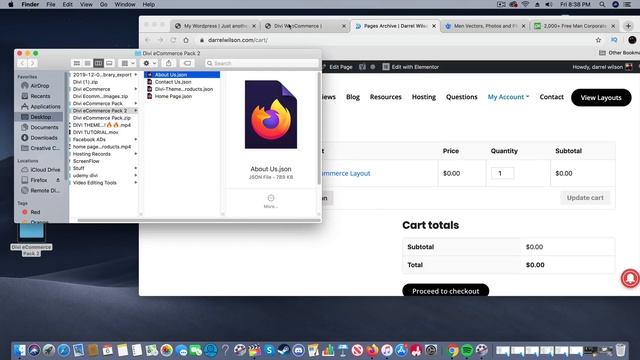Open the File menu in menu bar
Image resolution: width=640 pixels, height=360 pixels.
pos(51,4)
